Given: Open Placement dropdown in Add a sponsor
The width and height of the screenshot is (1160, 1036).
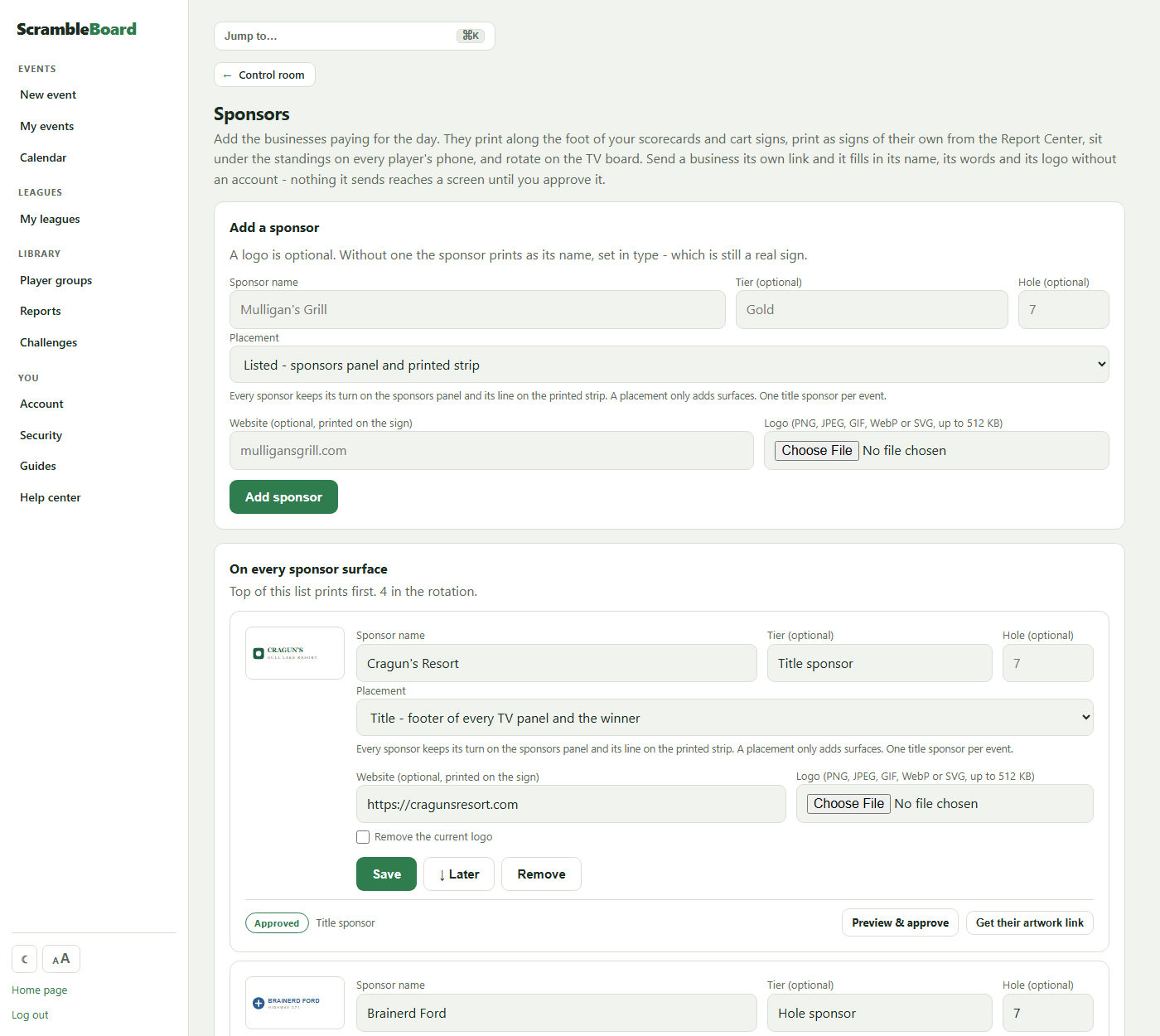Looking at the screenshot, I should (669, 365).
